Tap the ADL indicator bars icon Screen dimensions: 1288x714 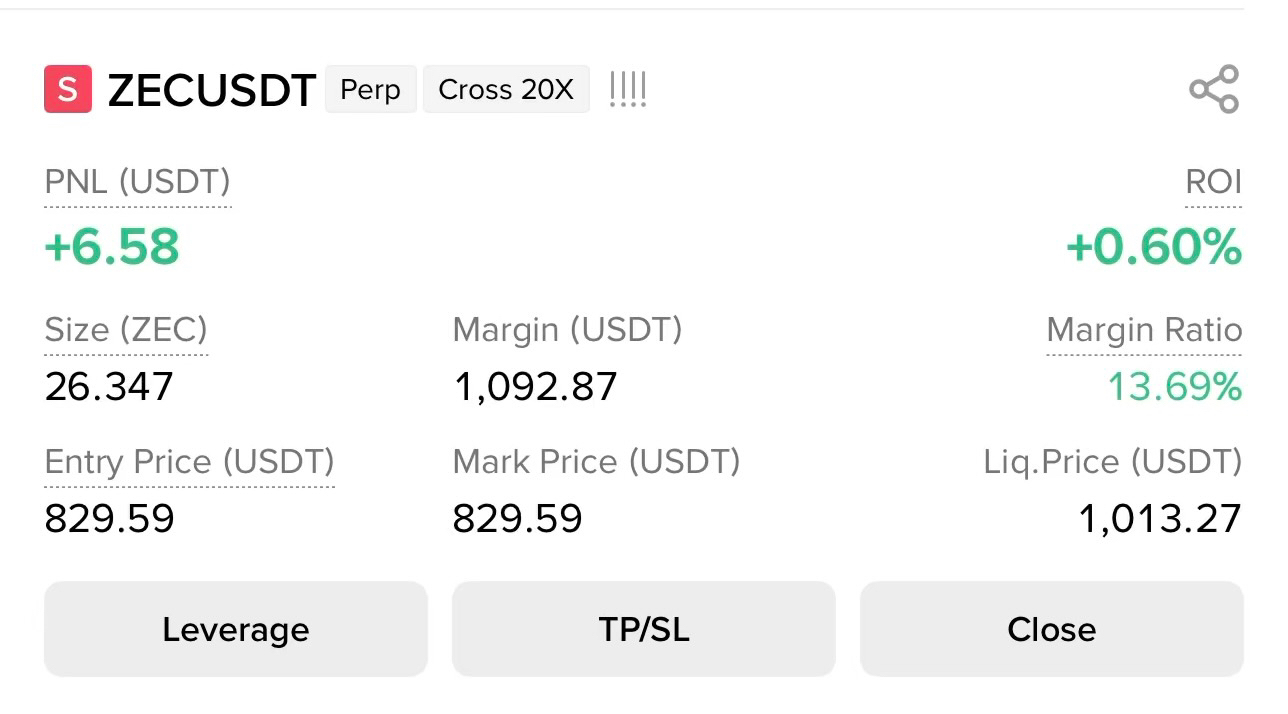(628, 89)
